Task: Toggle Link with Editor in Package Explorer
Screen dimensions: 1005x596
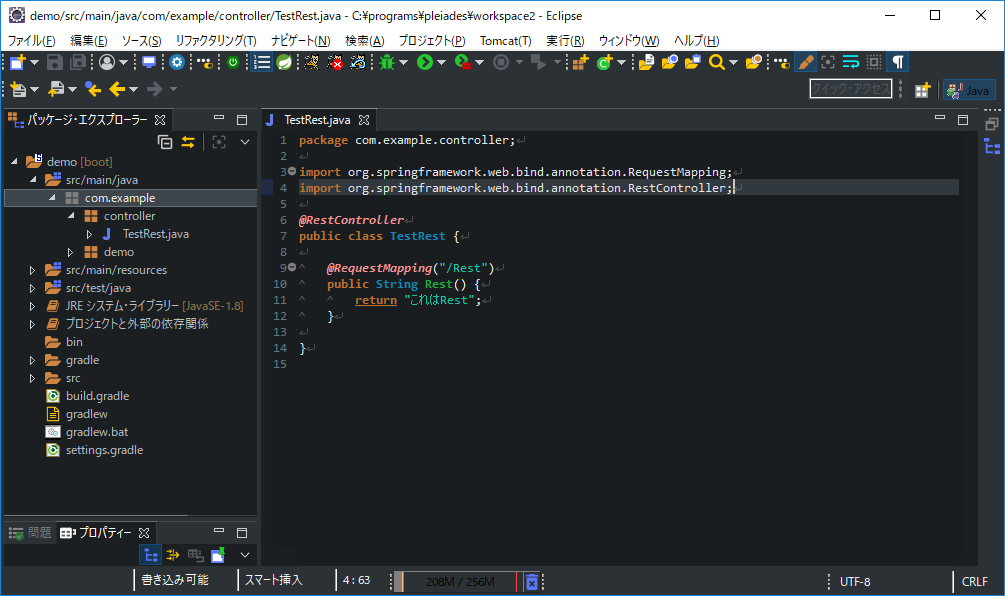Action: point(188,142)
